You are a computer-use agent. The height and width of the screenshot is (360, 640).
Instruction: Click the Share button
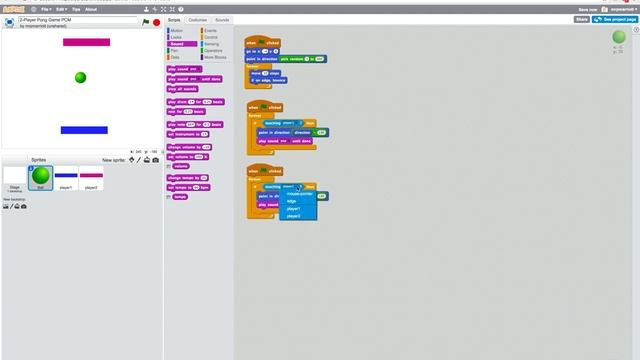(x=582, y=19)
